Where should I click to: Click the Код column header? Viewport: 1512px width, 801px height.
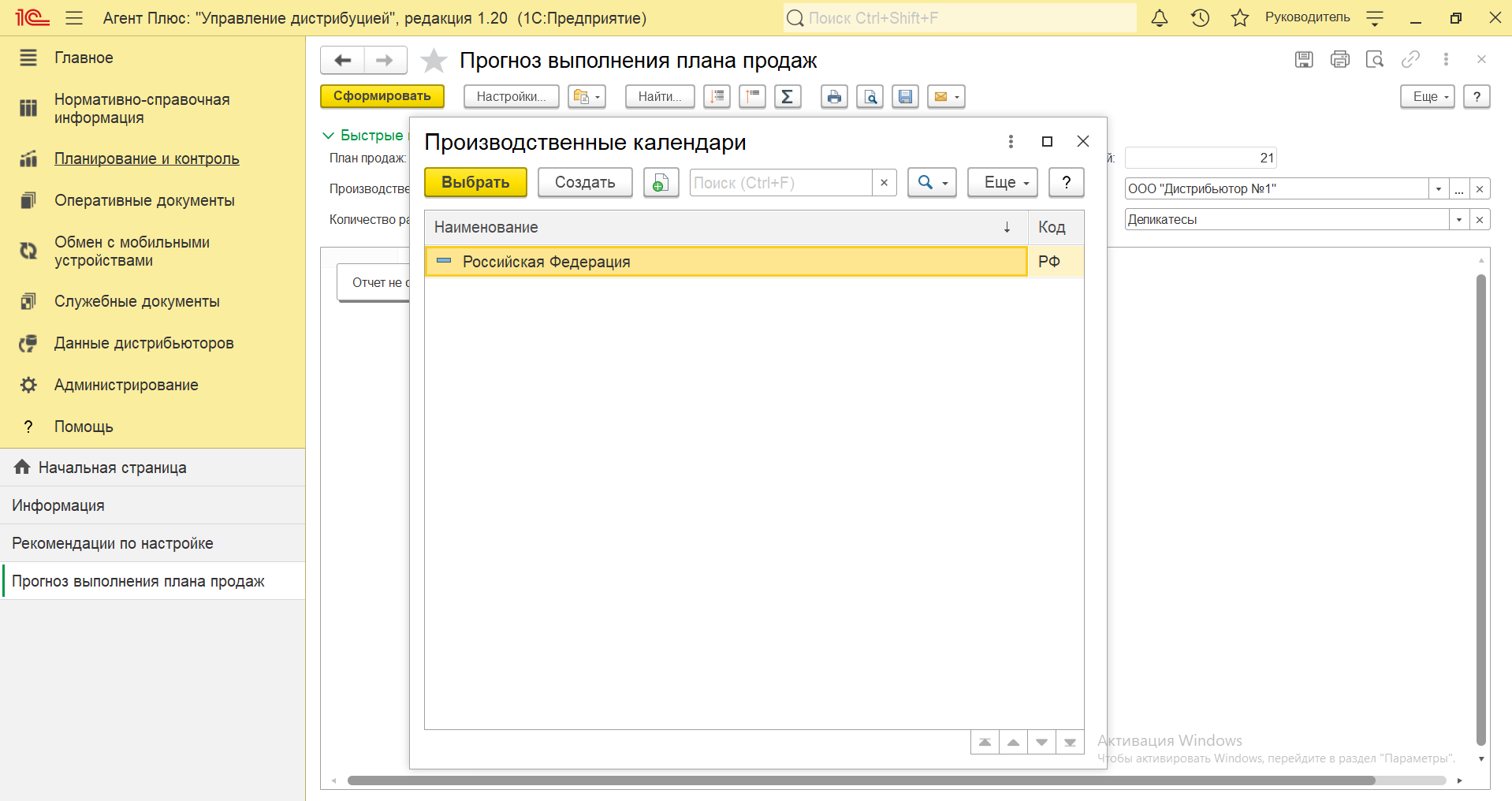[x=1056, y=227]
